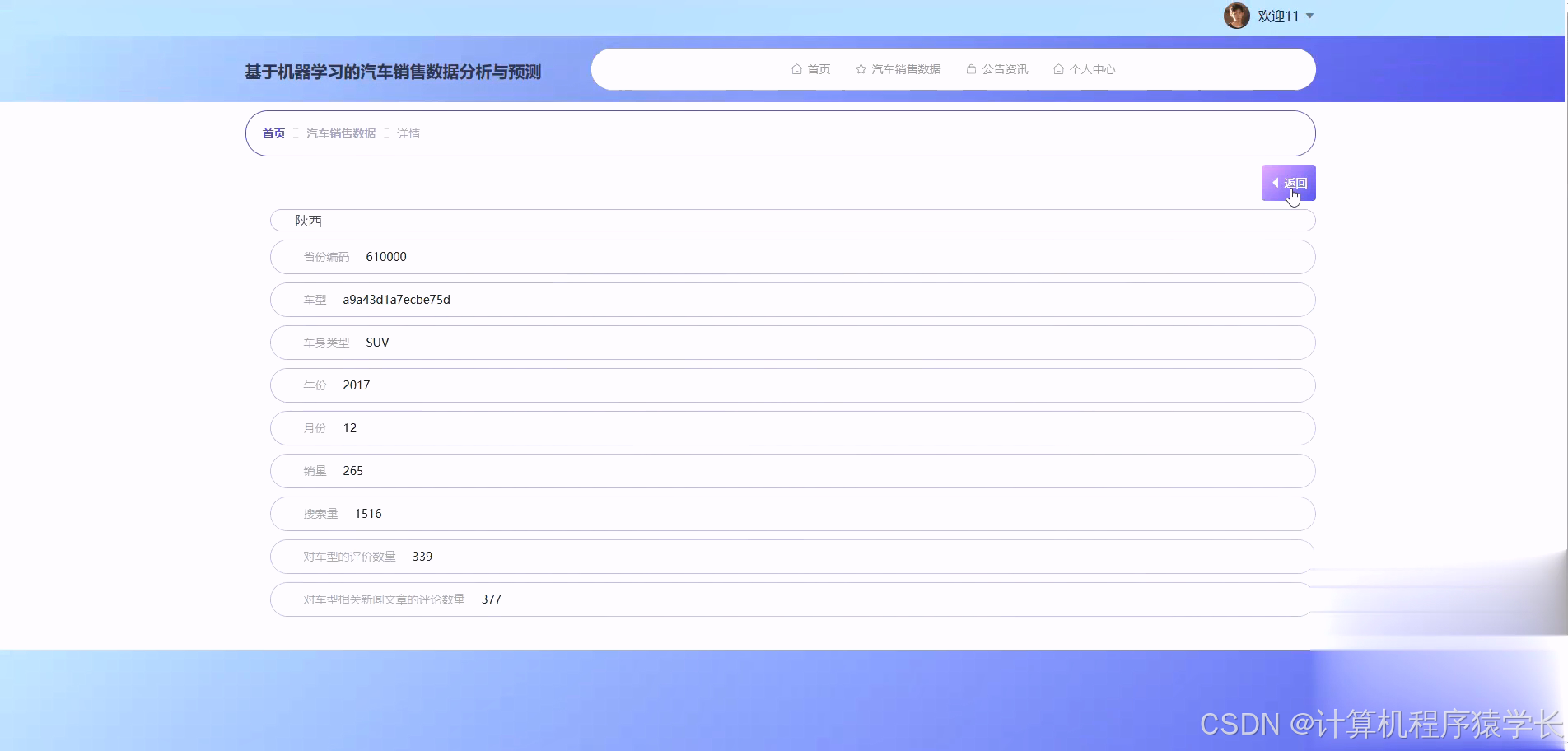Select the star icon next to 汽车销售数据
1568x751 pixels.
click(x=860, y=69)
